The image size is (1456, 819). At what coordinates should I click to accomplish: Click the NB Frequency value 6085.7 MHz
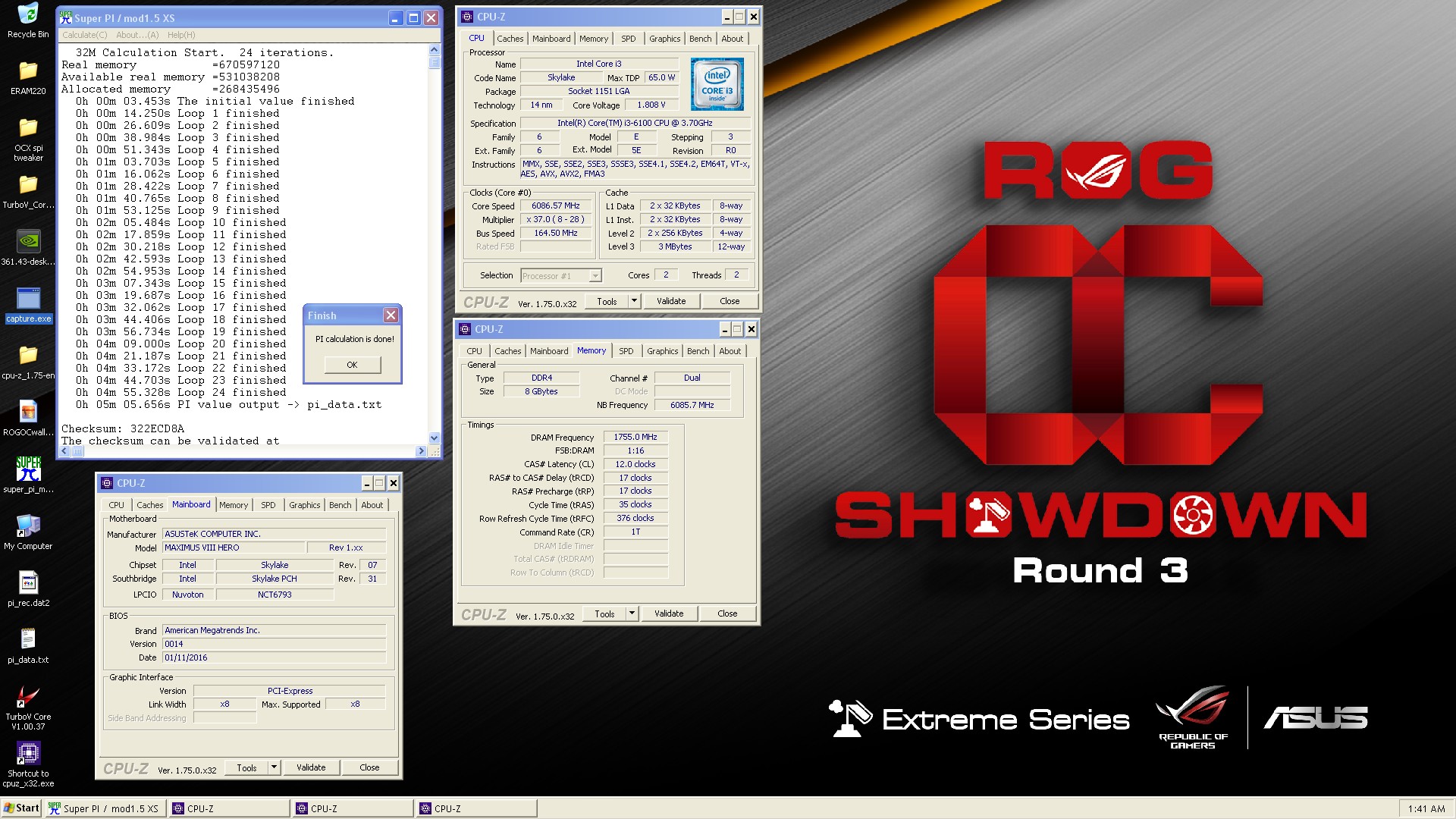click(x=692, y=405)
